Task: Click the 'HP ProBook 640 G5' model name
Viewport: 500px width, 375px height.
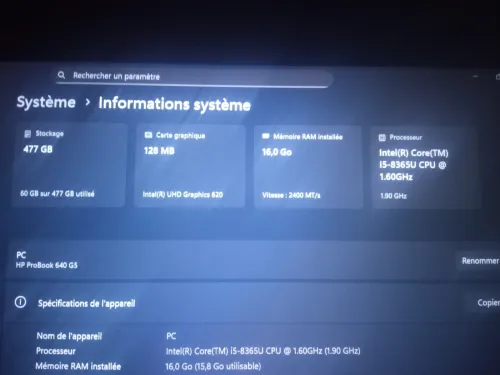Action: point(47,265)
